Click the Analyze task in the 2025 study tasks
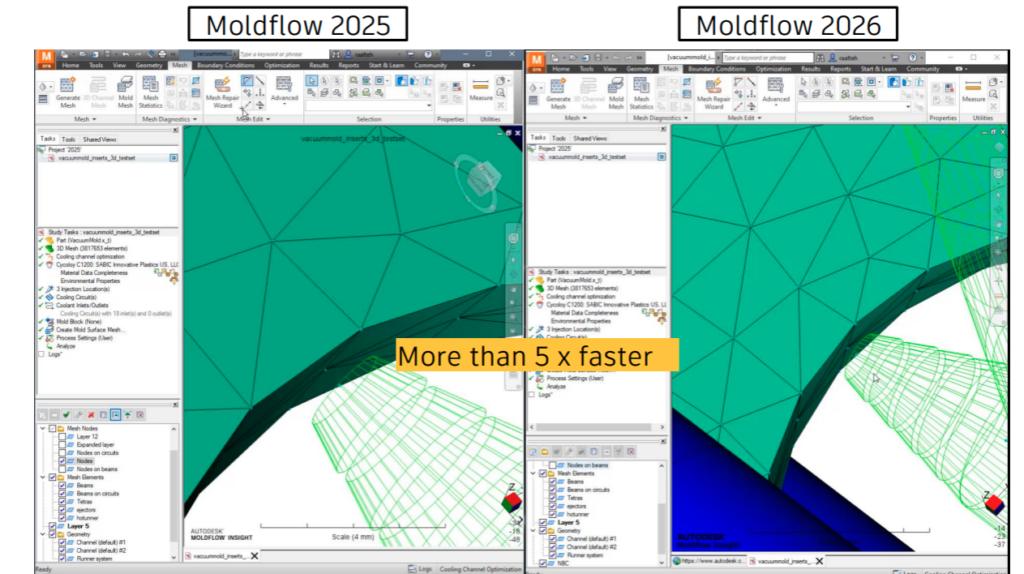Screen dimensions: 1024x574 click(x=65, y=346)
